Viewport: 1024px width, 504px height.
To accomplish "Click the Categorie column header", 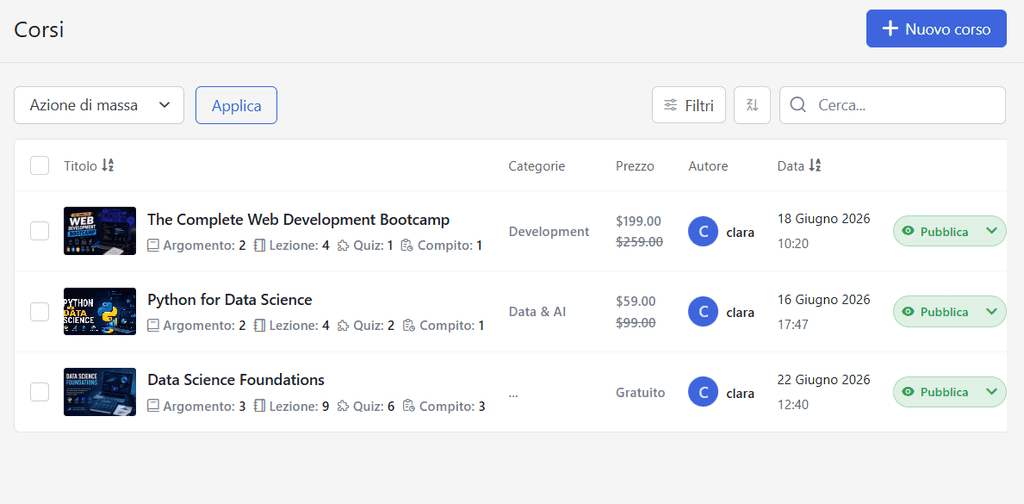I will click(x=537, y=166).
